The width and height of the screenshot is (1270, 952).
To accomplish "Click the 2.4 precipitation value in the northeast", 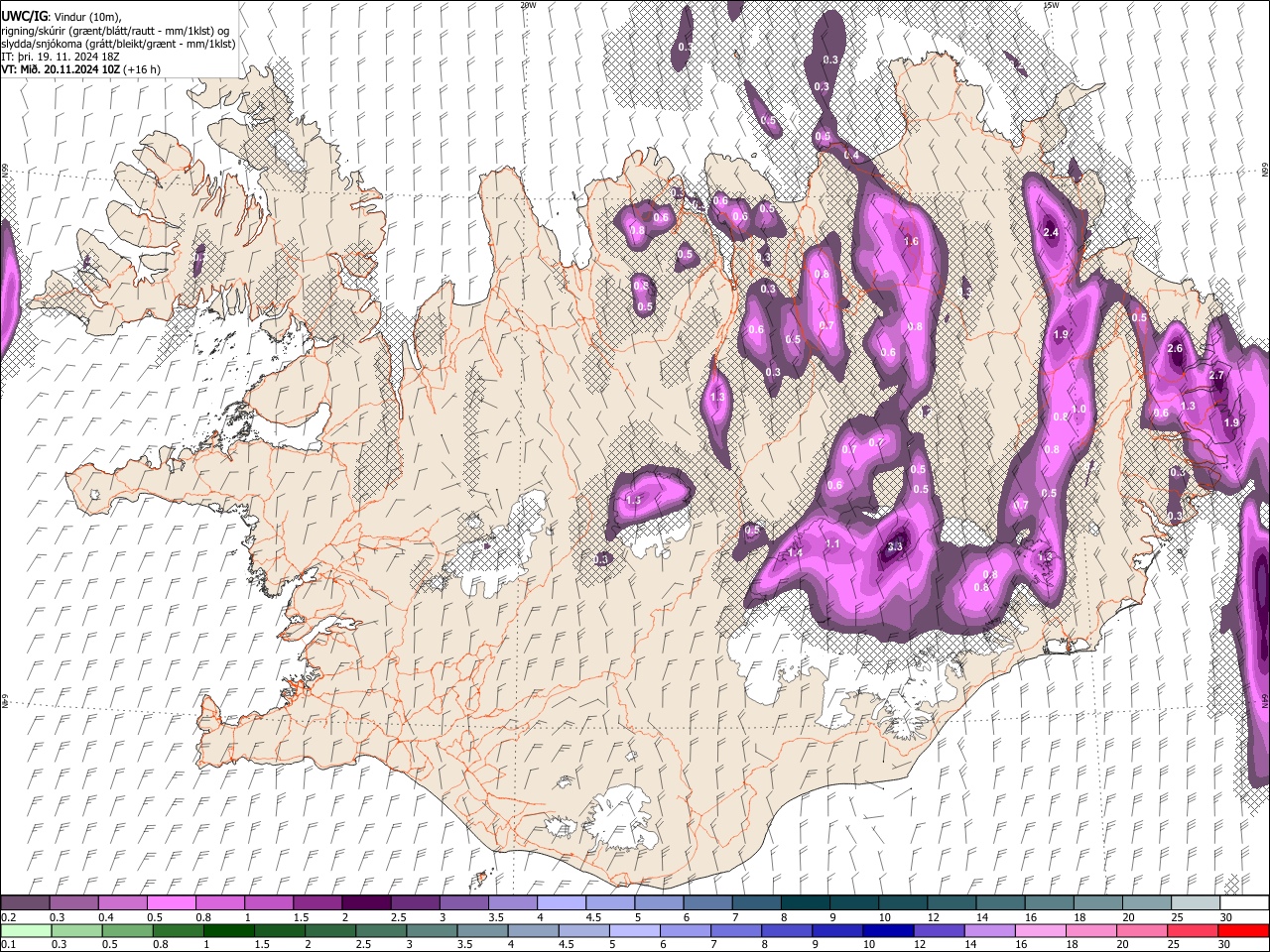I will coord(1052,232).
